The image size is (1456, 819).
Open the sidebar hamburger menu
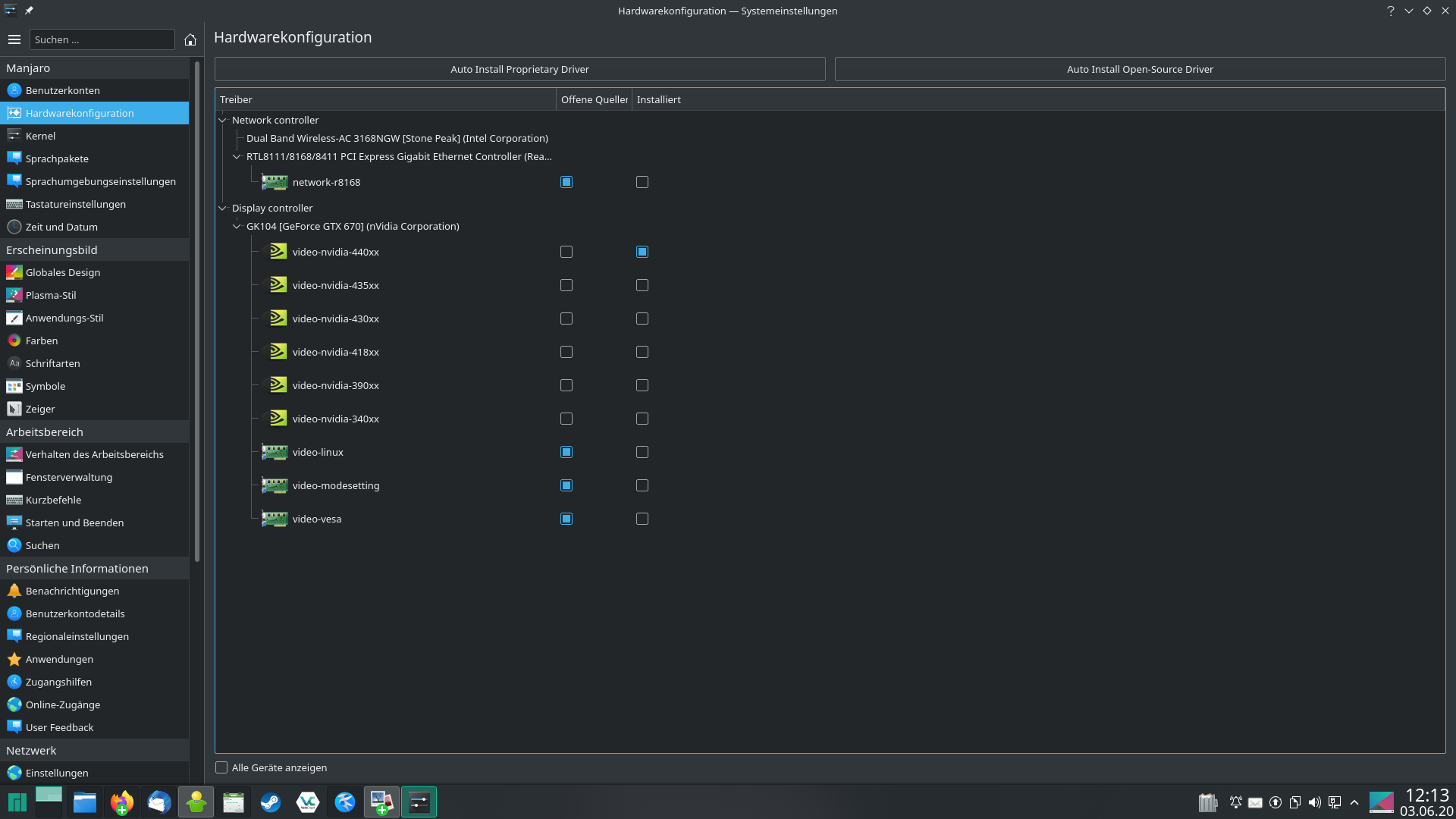(x=14, y=39)
